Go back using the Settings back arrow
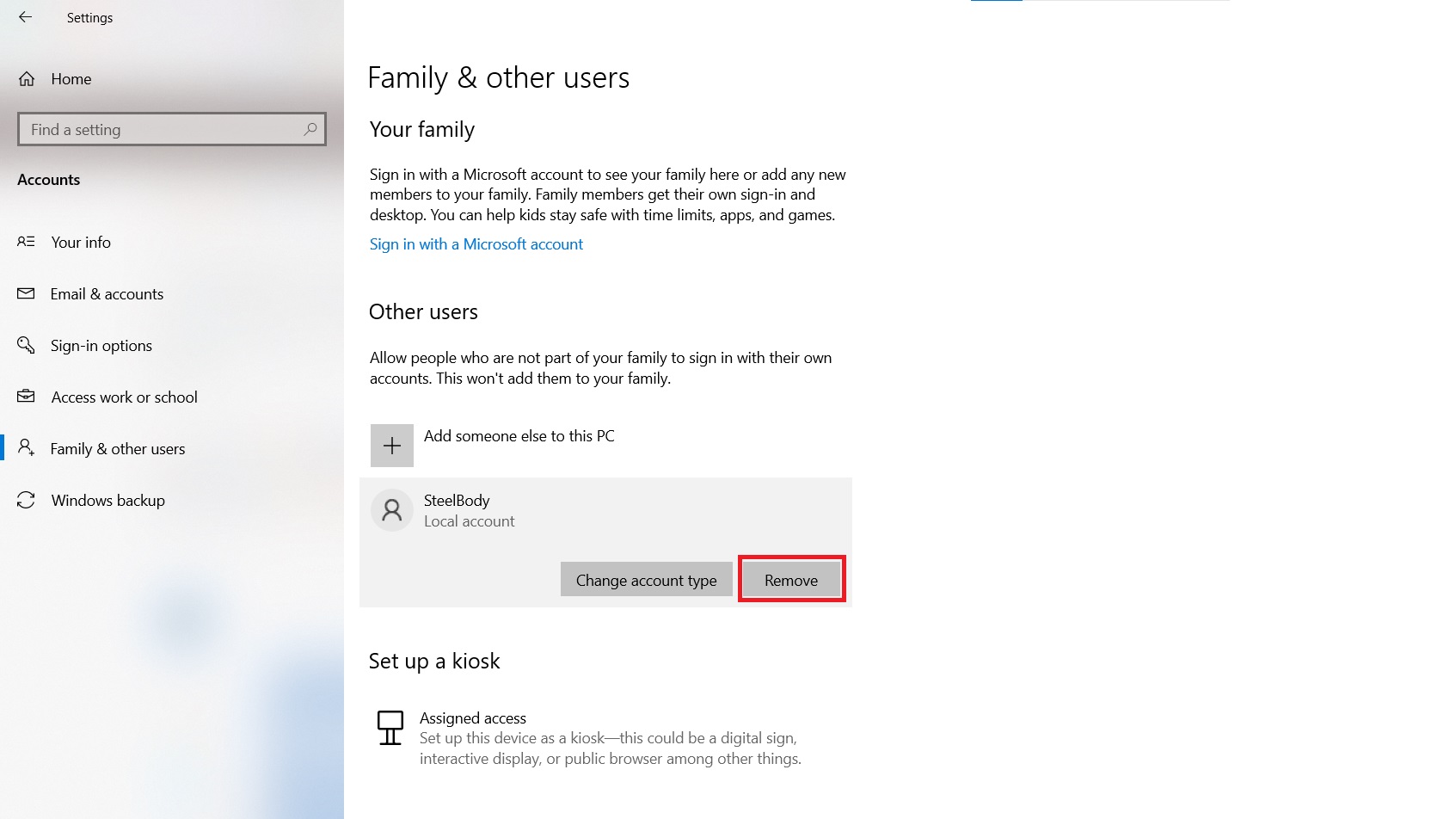This screenshot has width=1456, height=819. (x=25, y=17)
